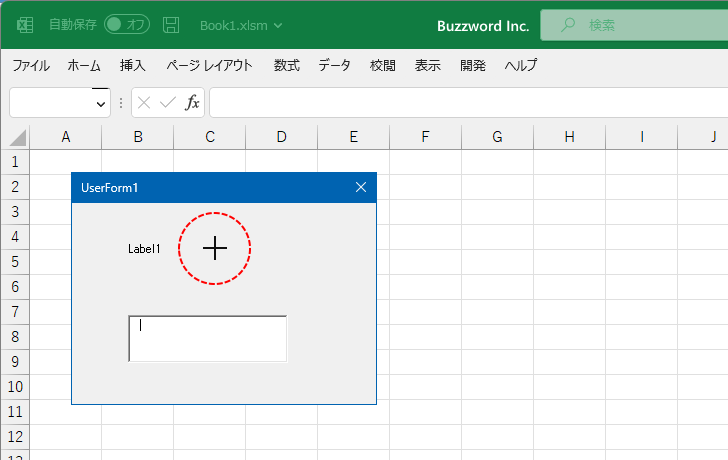This screenshot has width=728, height=460.
Task: Select column A header
Action: 66,137
